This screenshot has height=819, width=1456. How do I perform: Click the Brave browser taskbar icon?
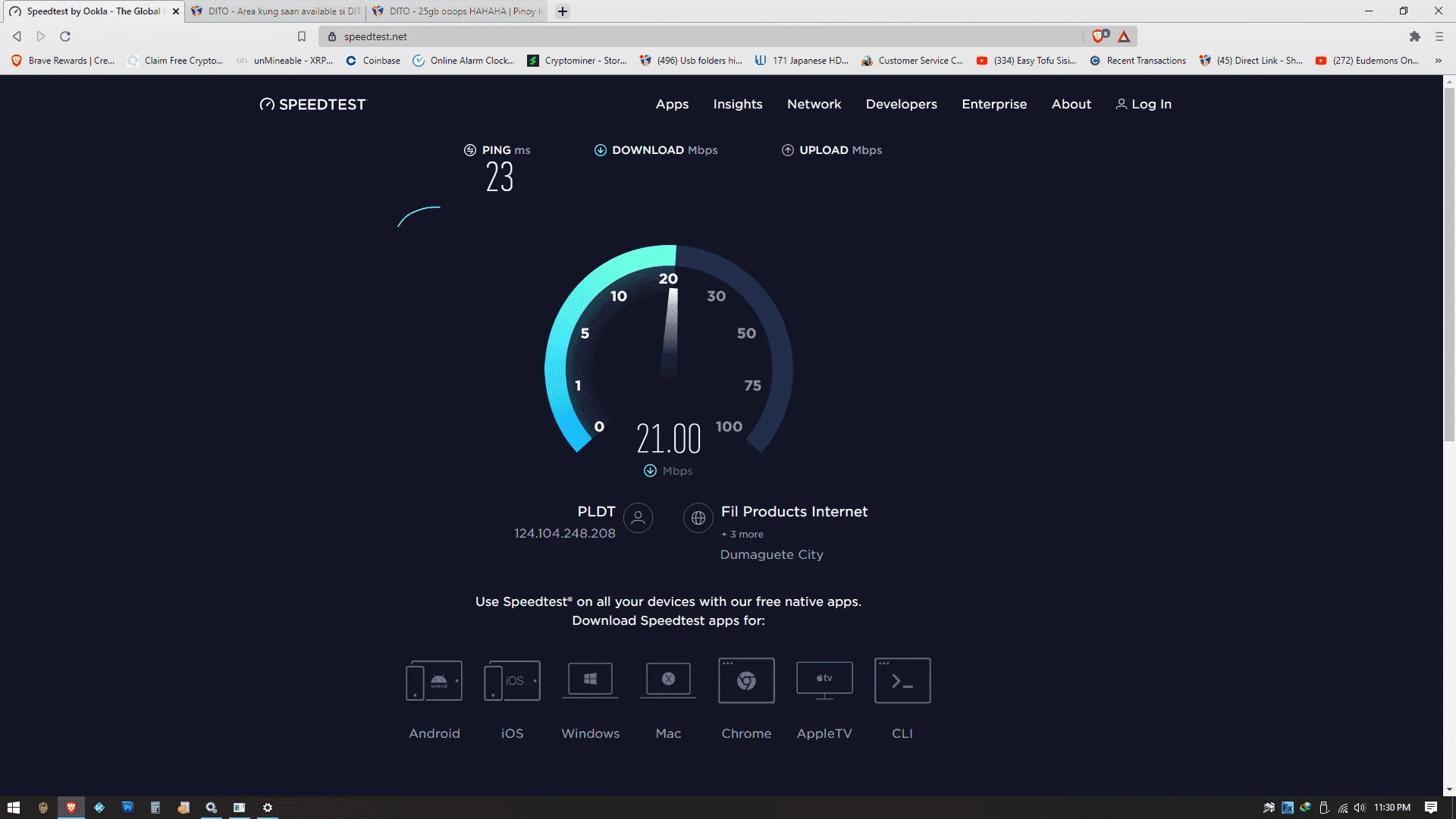[71, 808]
